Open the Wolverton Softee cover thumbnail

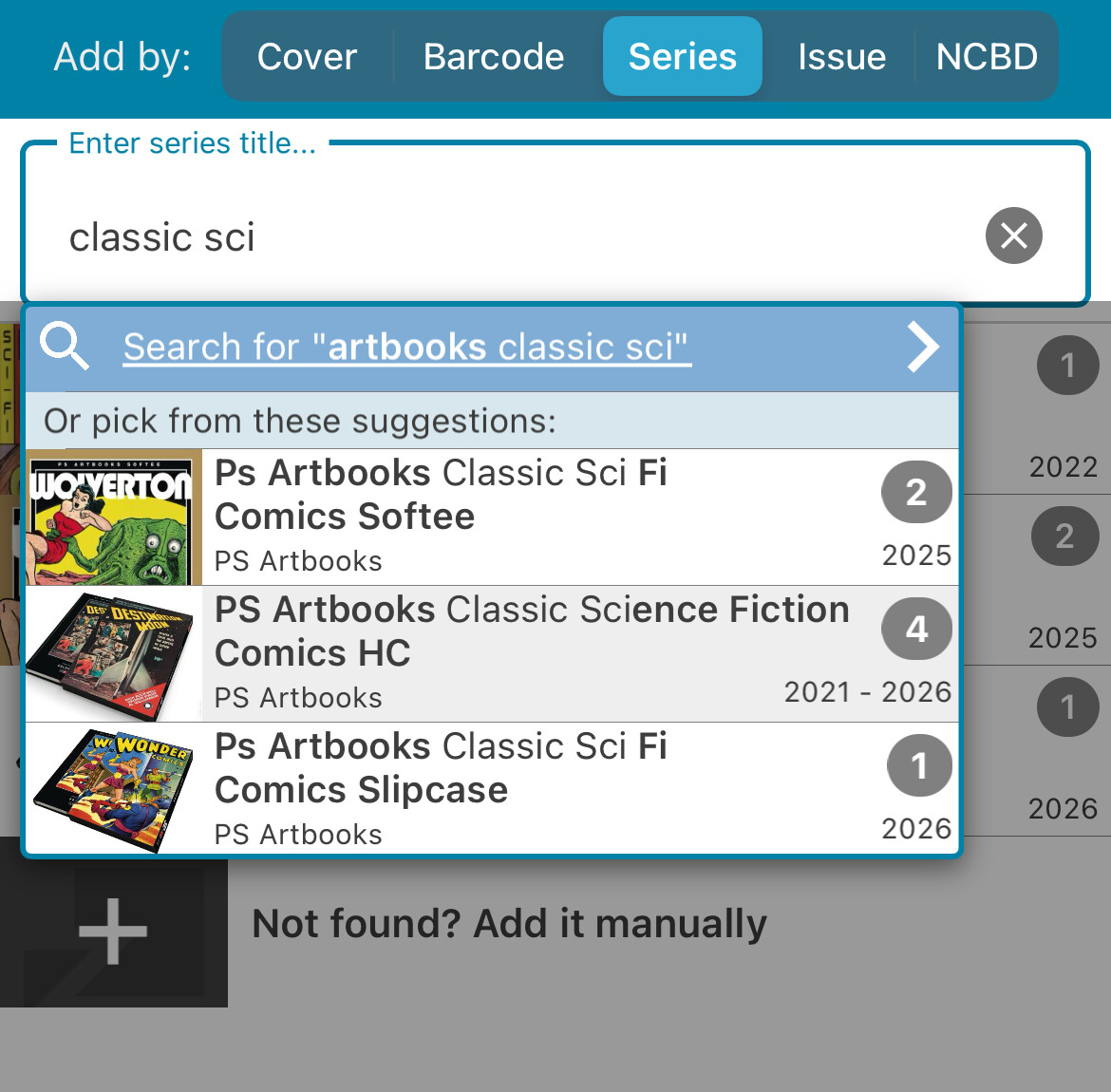(x=114, y=518)
